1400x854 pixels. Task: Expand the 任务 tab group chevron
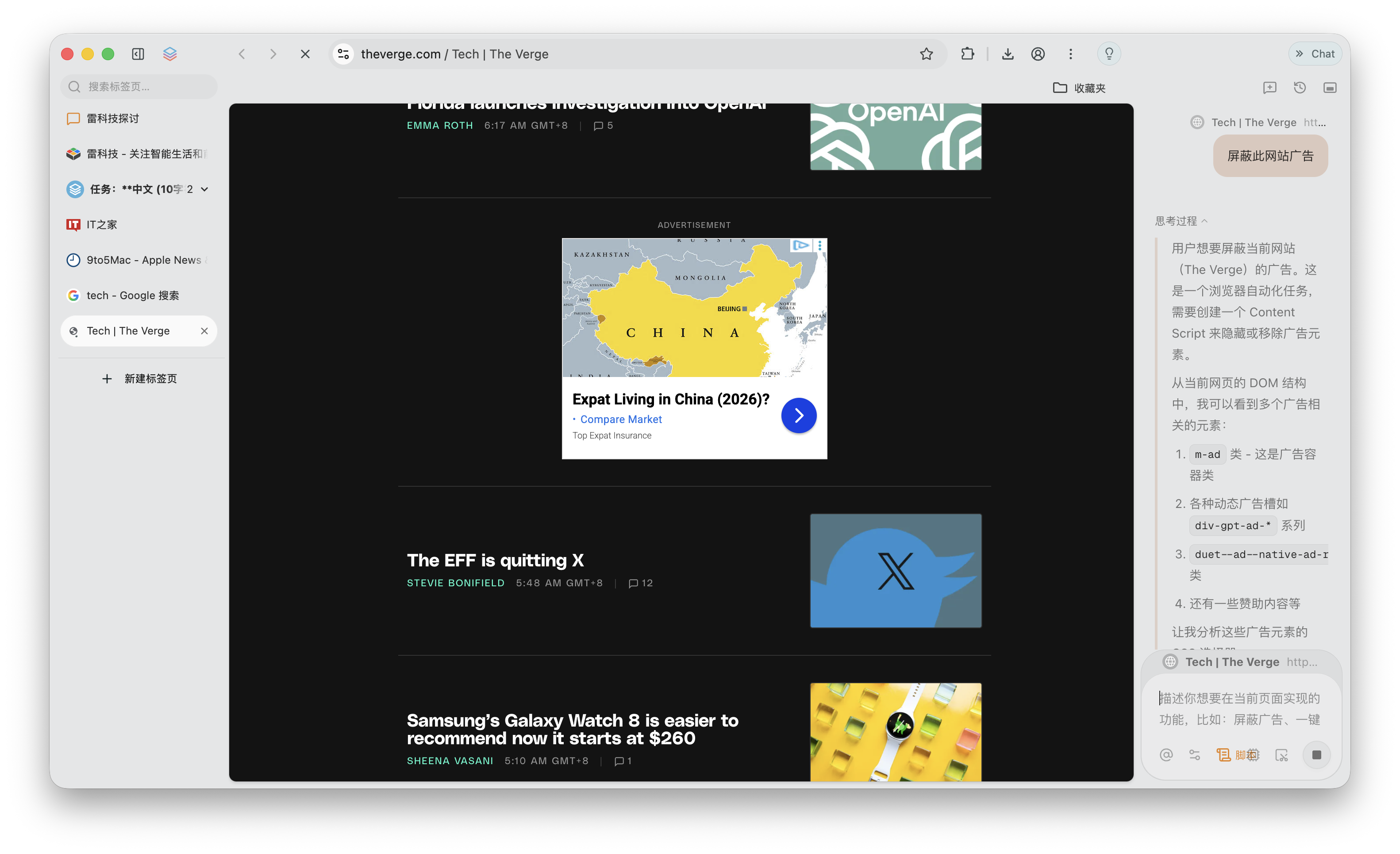[204, 189]
